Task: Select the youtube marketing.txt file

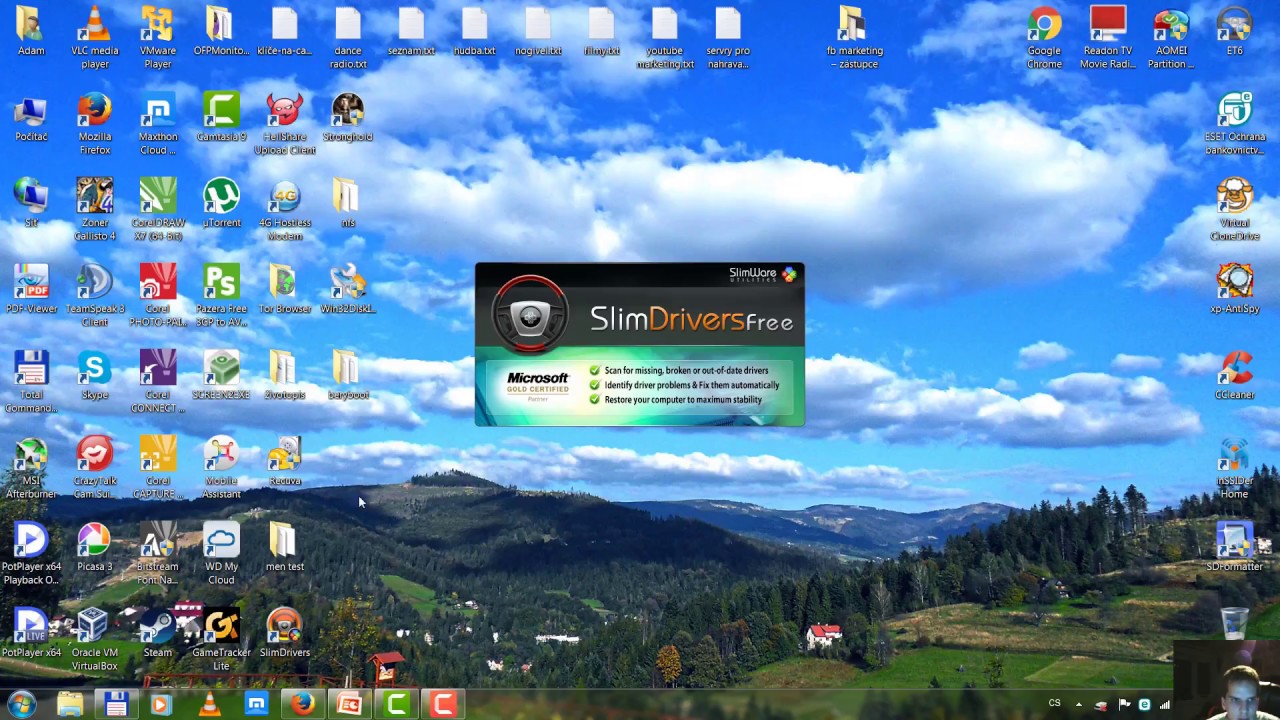Action: (x=665, y=38)
